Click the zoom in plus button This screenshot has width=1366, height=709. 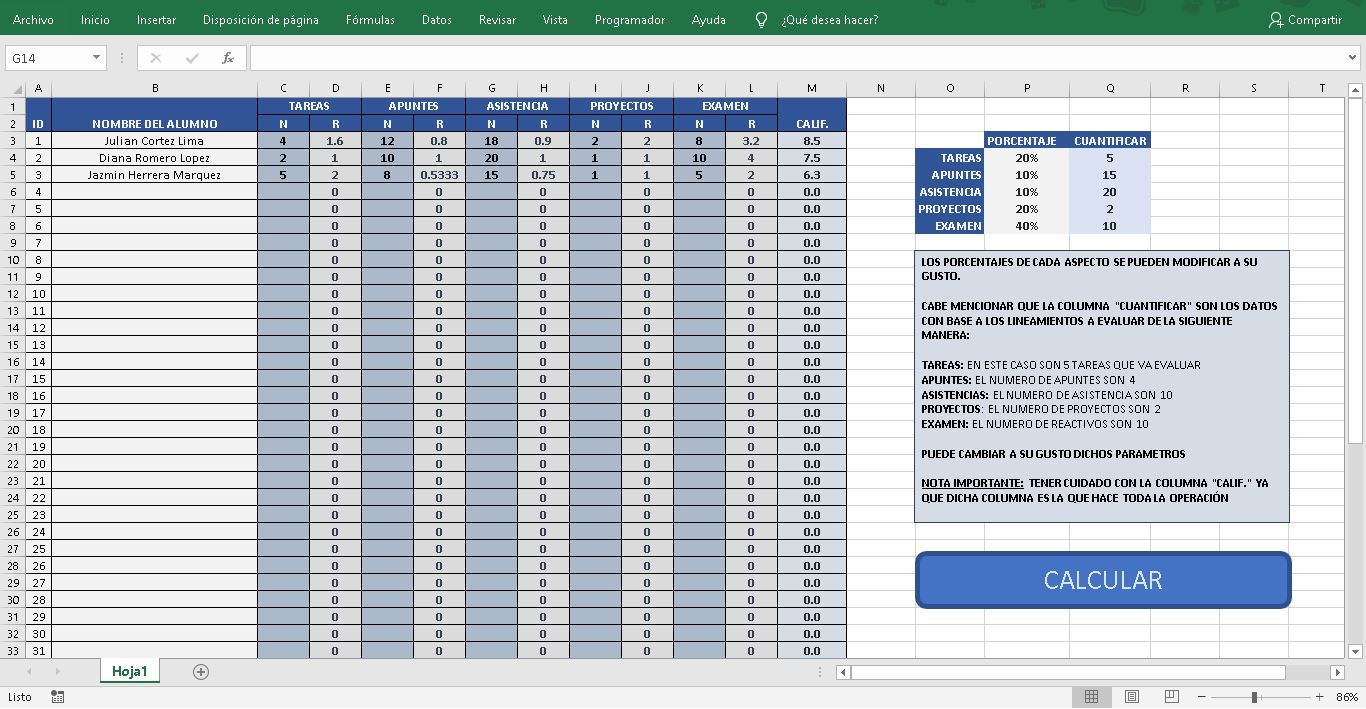click(1320, 697)
